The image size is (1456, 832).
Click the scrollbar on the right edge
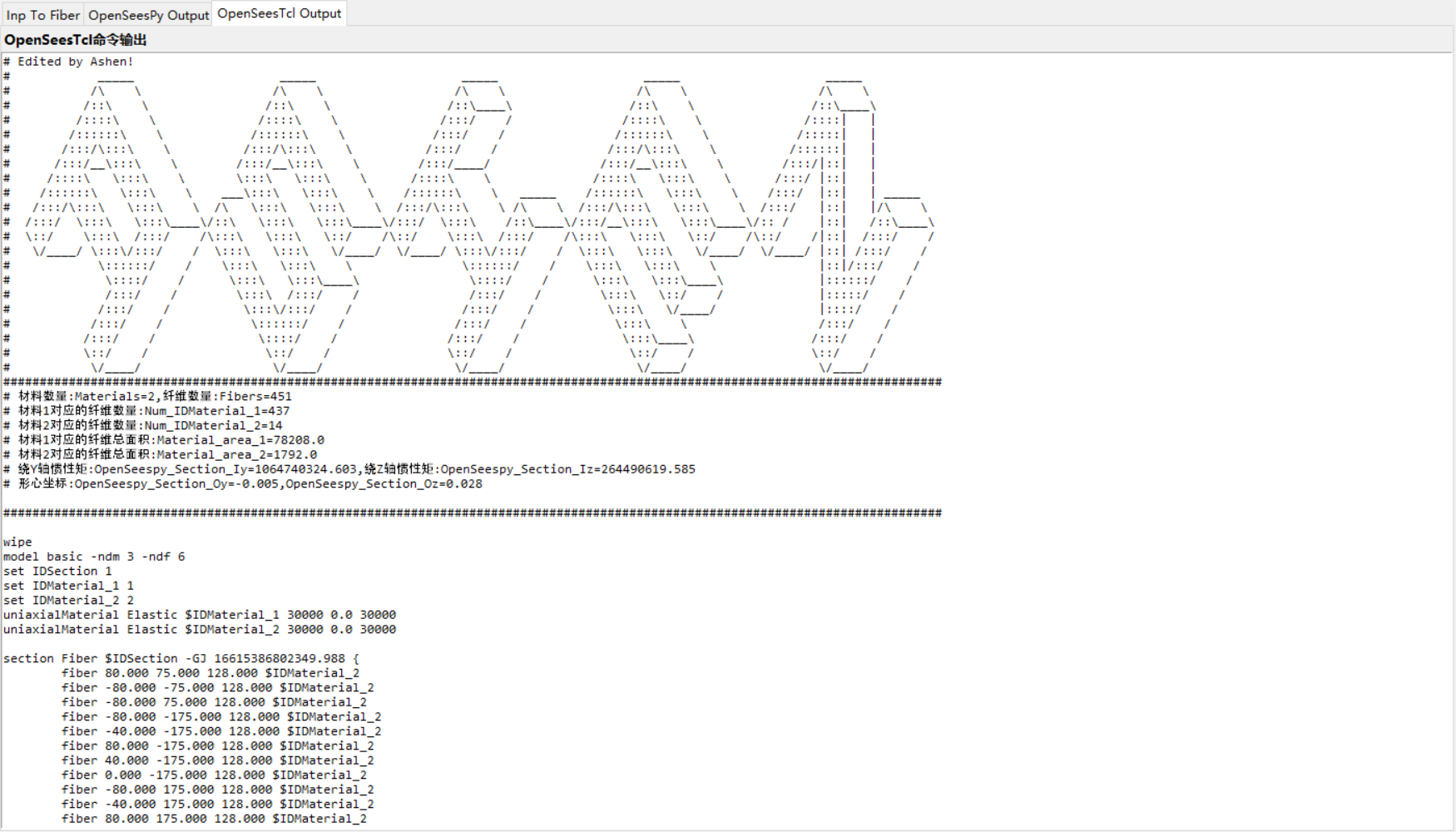pyautogui.click(x=1451, y=416)
